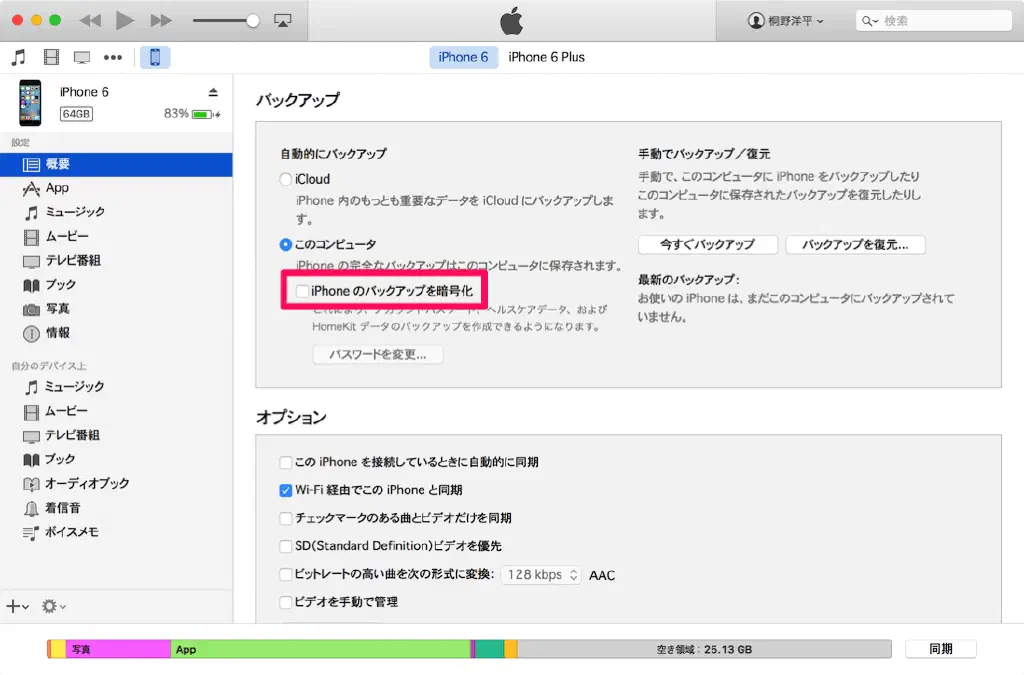
Task: Select the iCloud backup radio button
Action: pyautogui.click(x=286, y=180)
